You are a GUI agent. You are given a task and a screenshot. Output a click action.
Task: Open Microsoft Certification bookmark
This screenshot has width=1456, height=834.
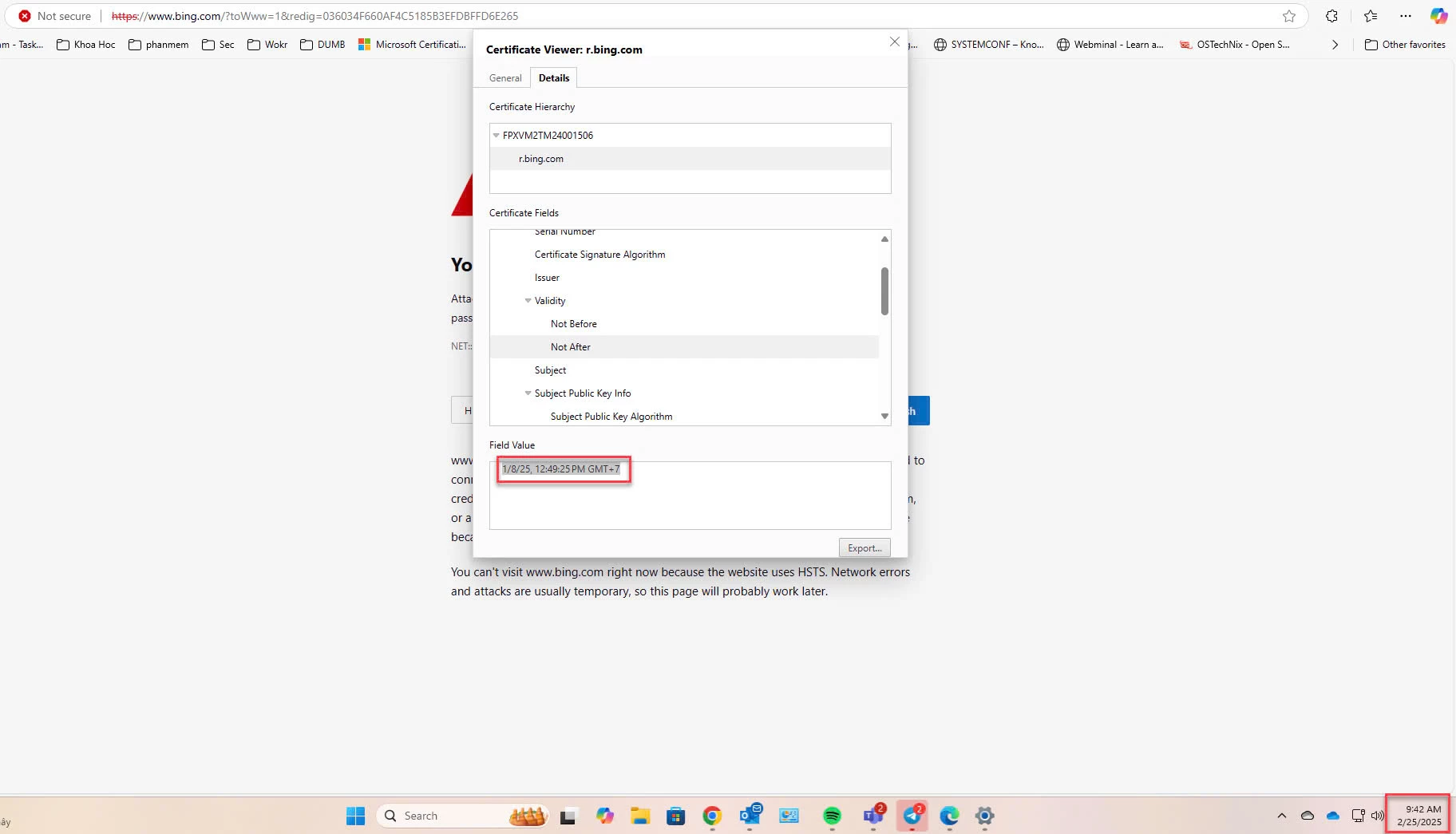(x=412, y=45)
